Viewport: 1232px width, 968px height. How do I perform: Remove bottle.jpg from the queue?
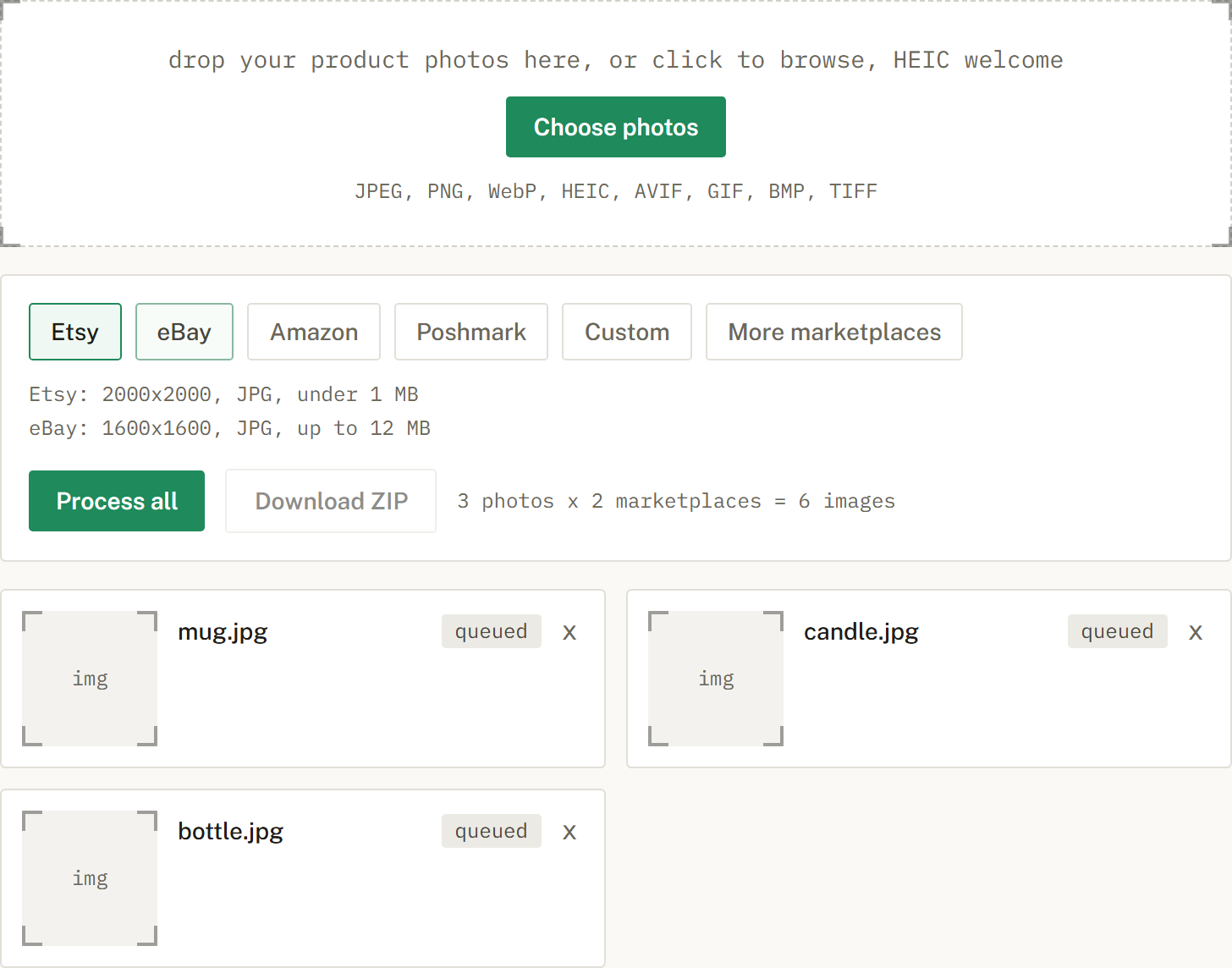coord(569,832)
